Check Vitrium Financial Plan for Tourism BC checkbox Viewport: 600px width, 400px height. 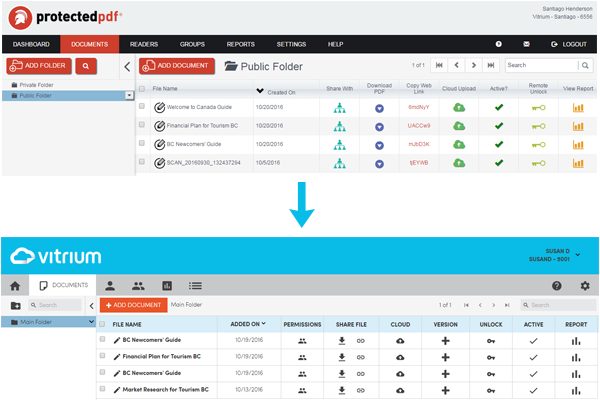[102, 356]
